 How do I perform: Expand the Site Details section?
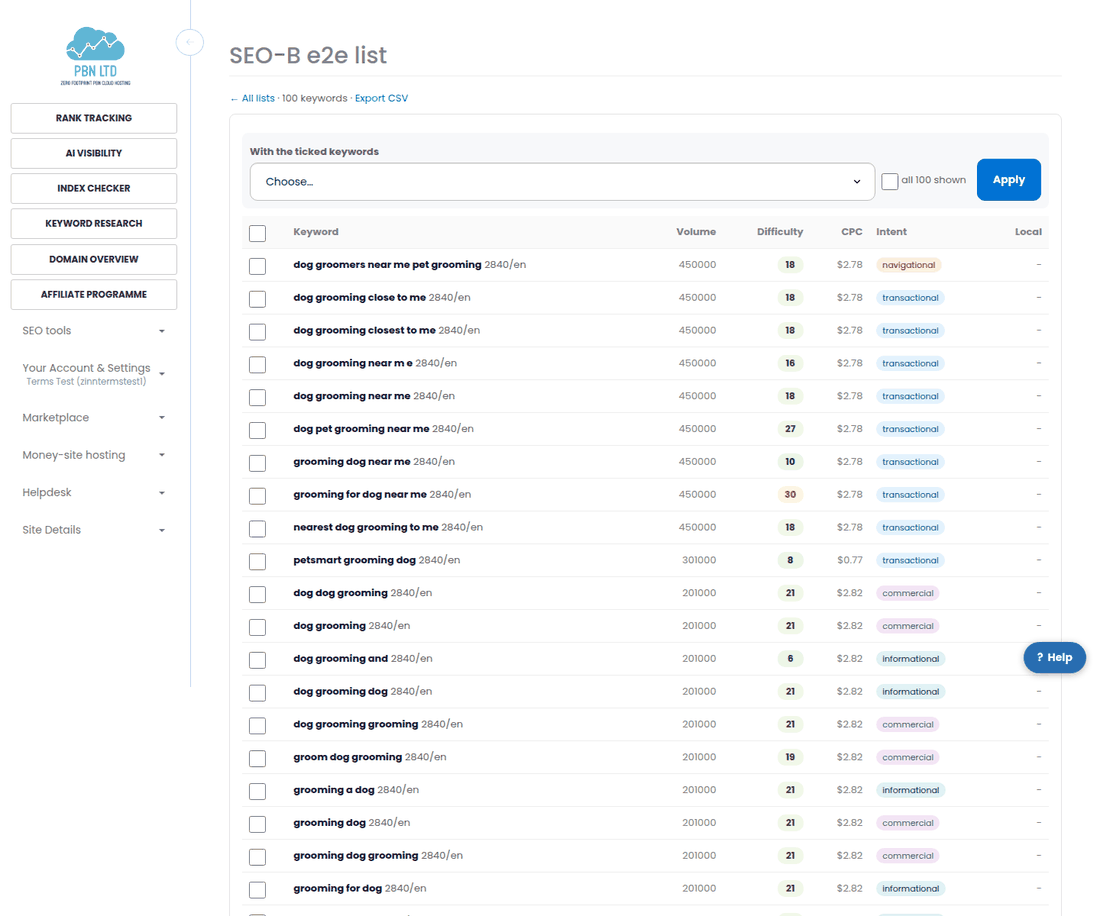94,530
